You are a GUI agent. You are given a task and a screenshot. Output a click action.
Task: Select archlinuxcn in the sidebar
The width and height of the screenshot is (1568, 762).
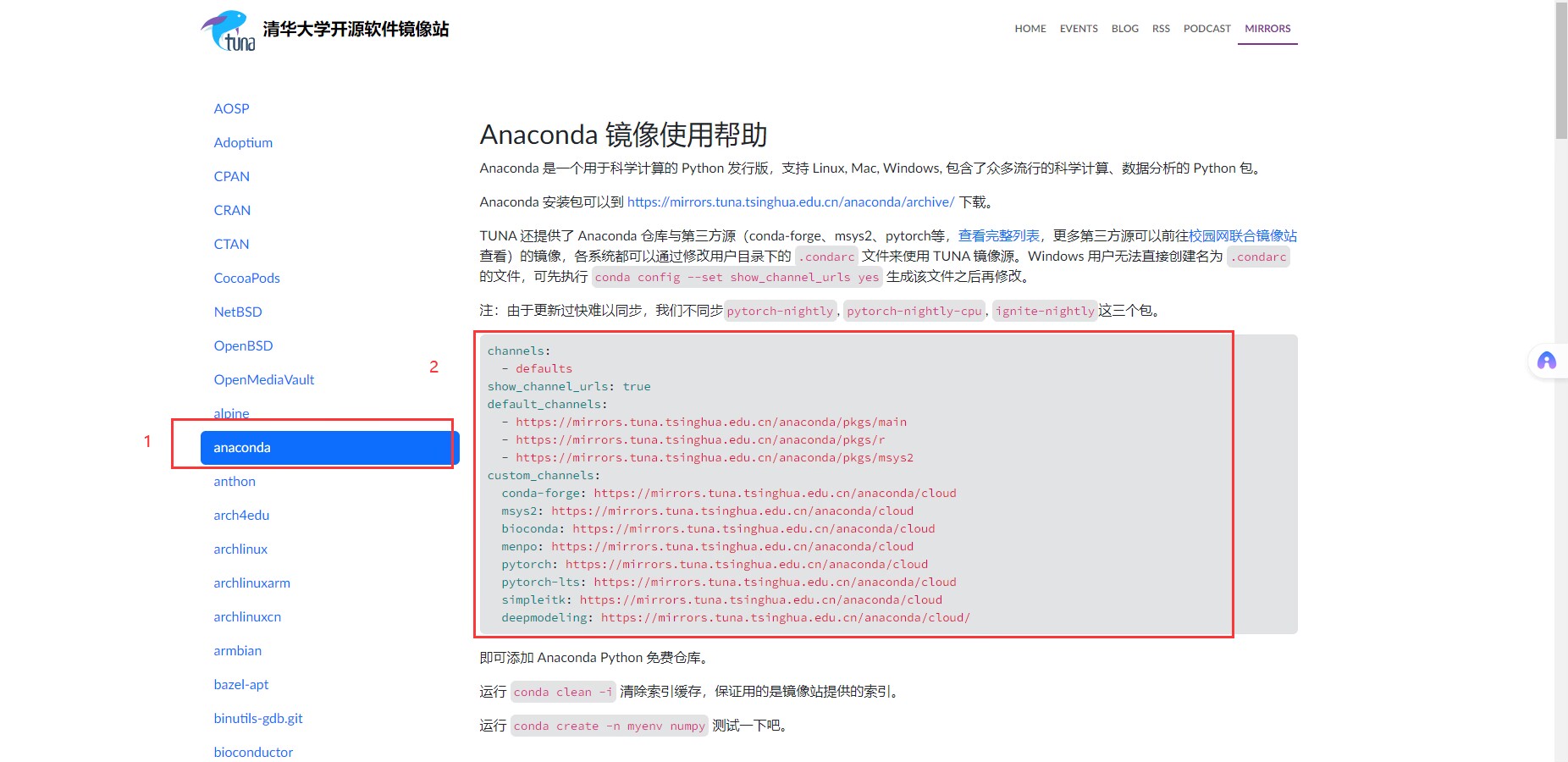247,616
